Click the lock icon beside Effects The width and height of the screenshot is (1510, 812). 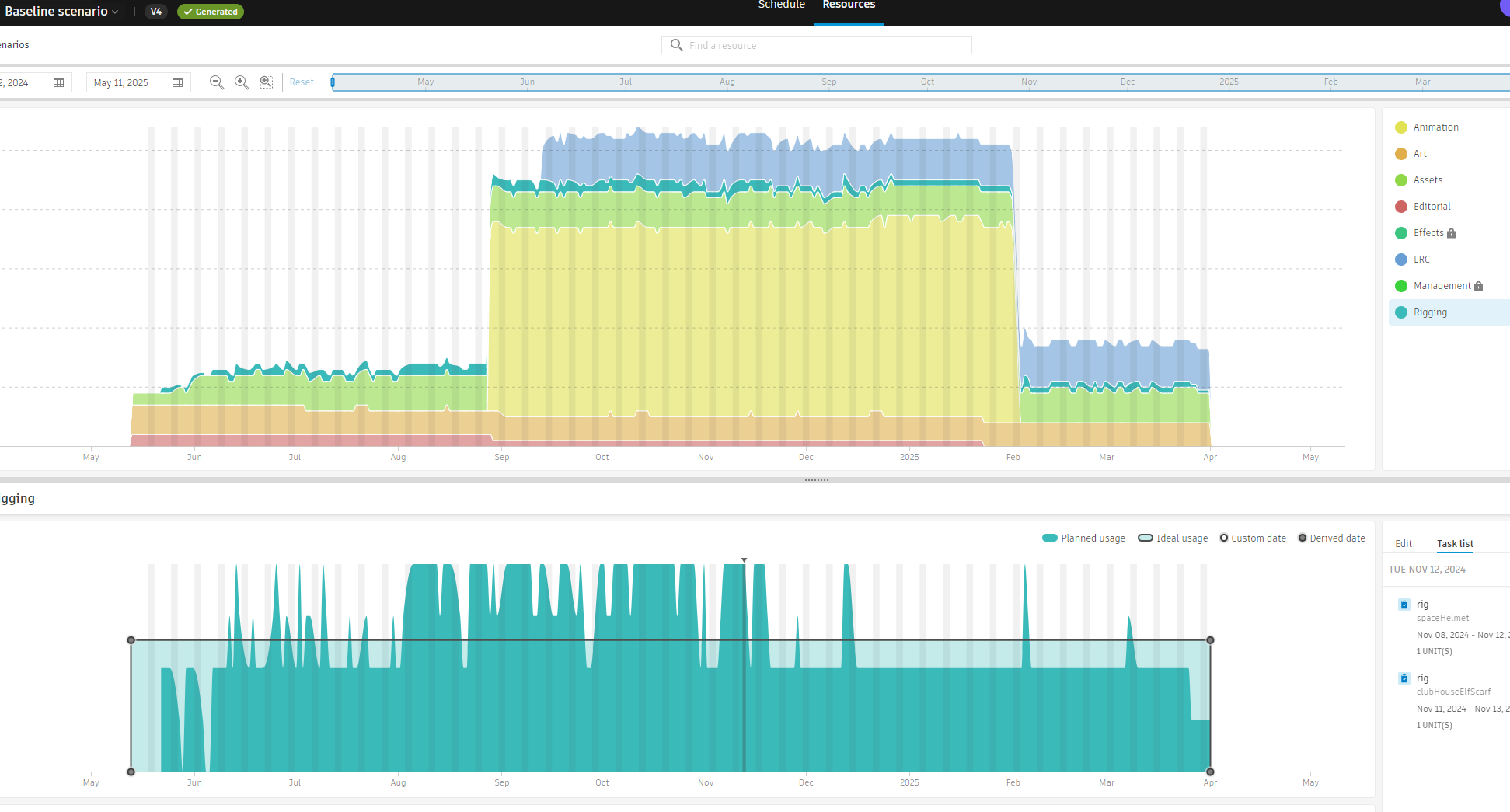(x=1451, y=233)
